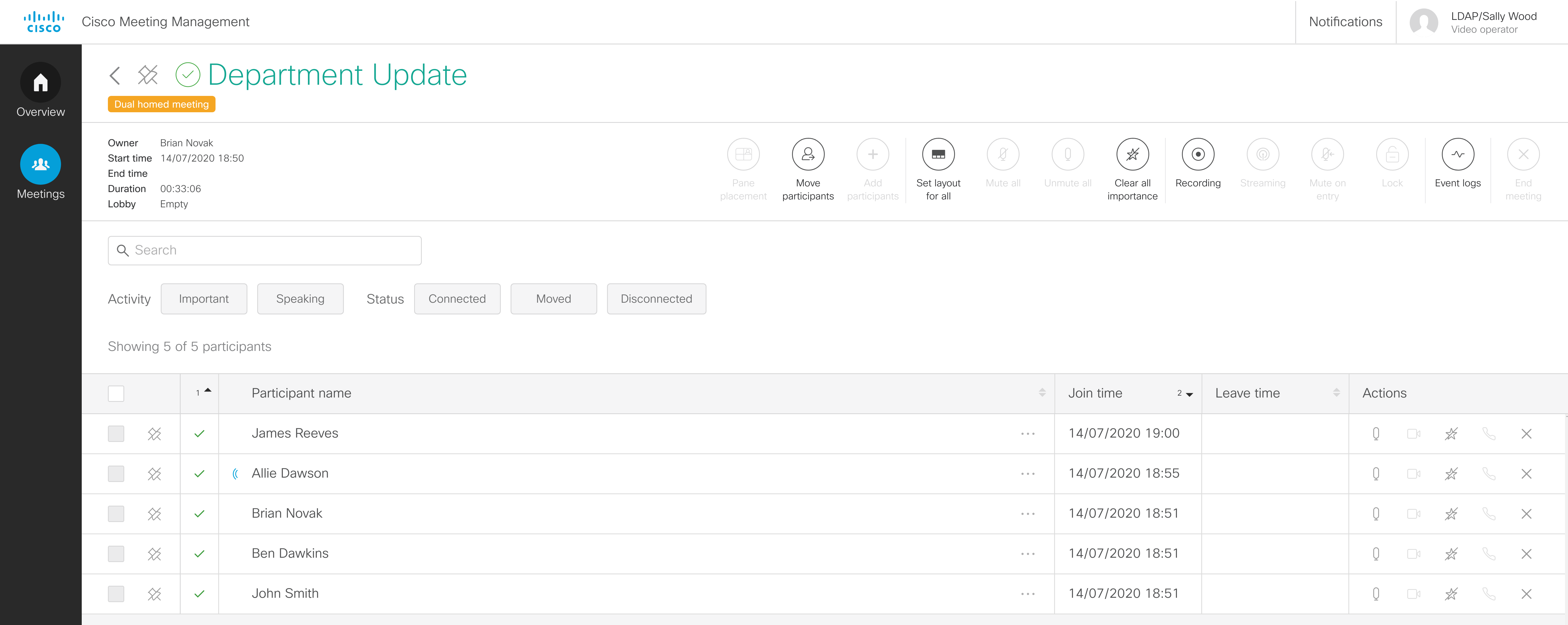Go back using the left chevron arrow
Image resolution: width=1568 pixels, height=625 pixels.
115,75
